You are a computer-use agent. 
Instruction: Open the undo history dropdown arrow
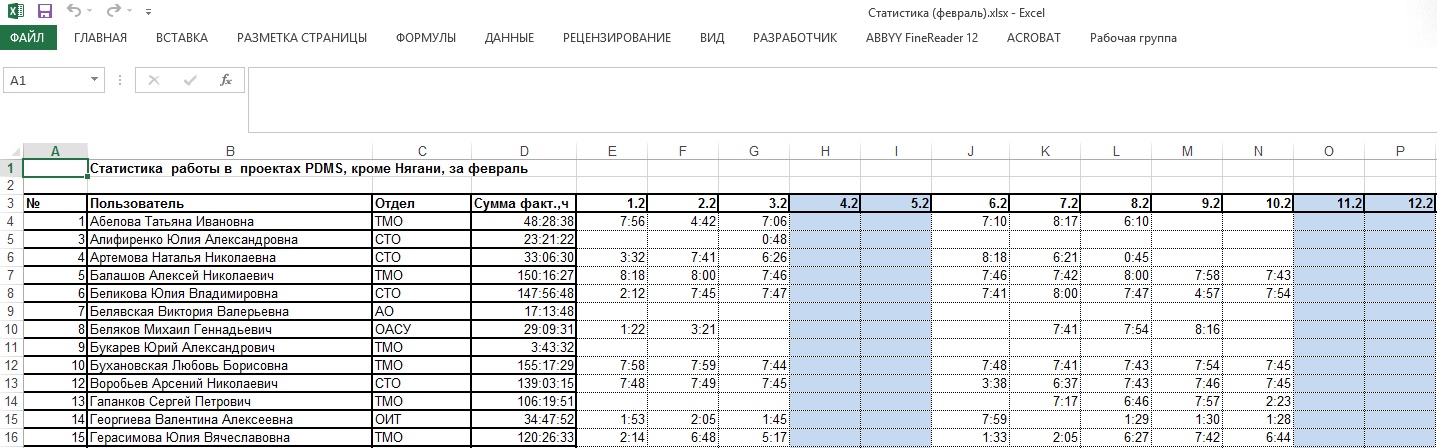90,12
